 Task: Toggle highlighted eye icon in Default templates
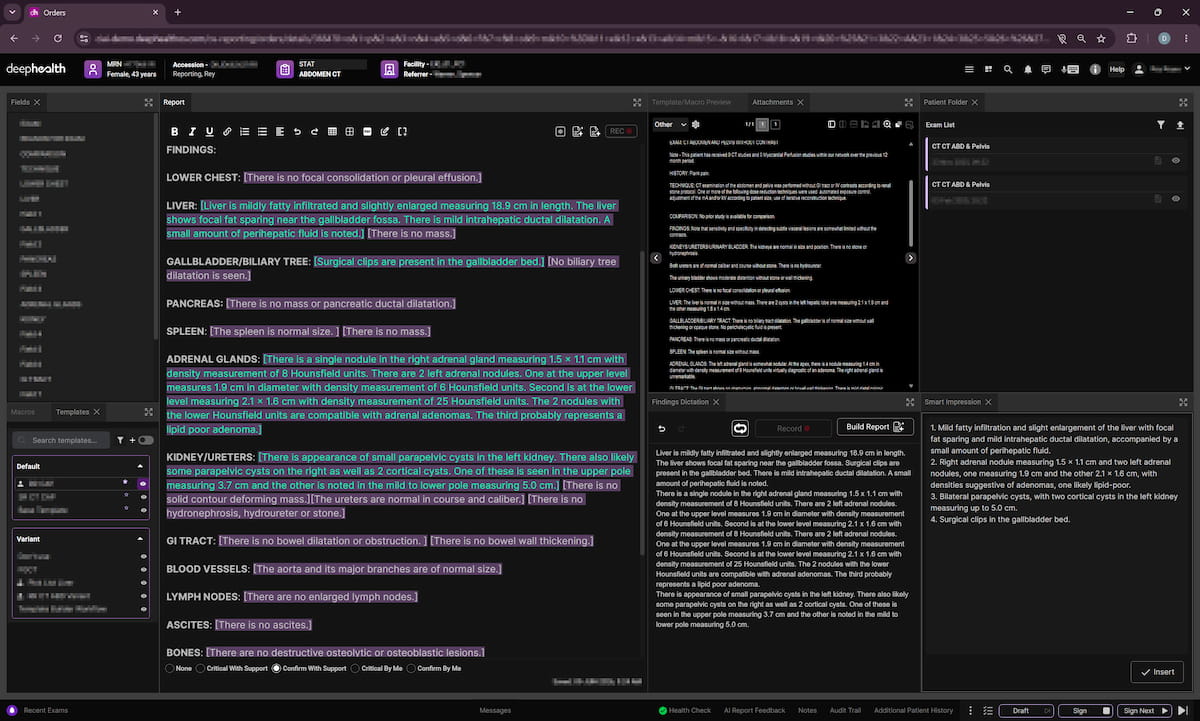(x=143, y=482)
